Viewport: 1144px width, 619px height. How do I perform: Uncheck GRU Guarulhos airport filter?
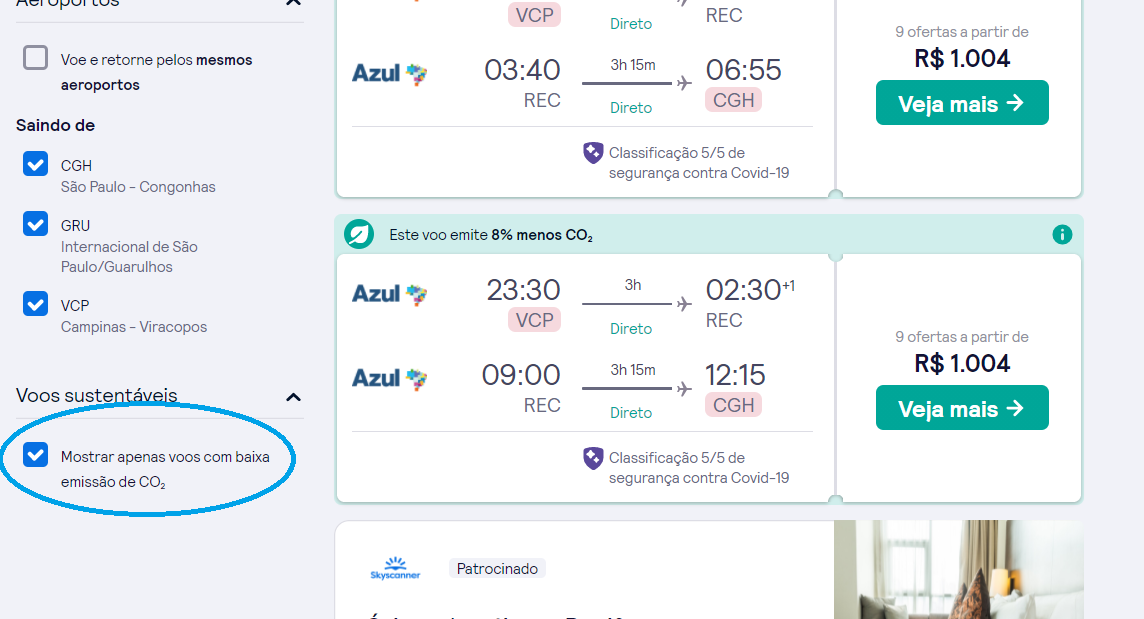tap(36, 224)
